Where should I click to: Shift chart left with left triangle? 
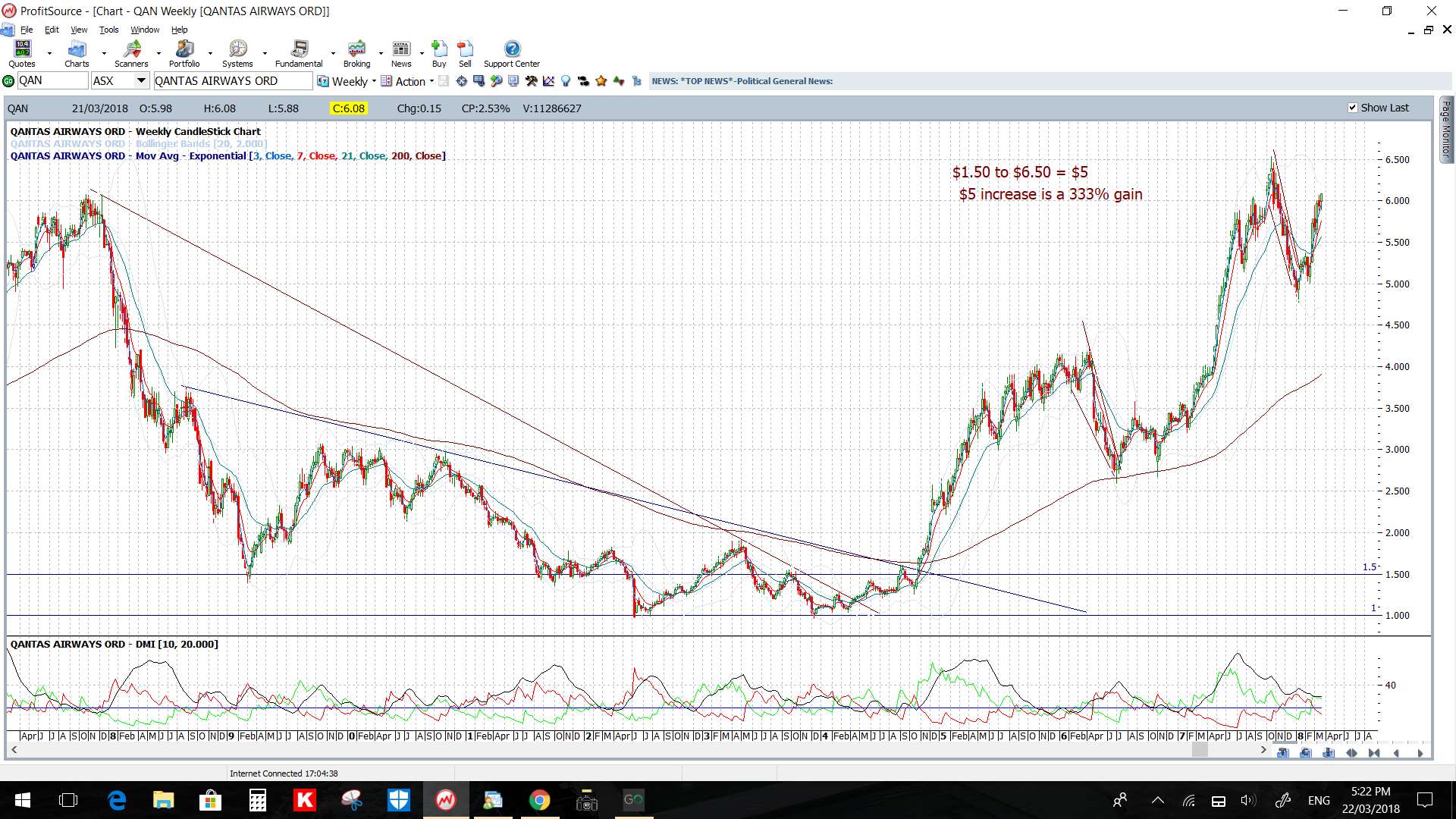(x=1397, y=753)
